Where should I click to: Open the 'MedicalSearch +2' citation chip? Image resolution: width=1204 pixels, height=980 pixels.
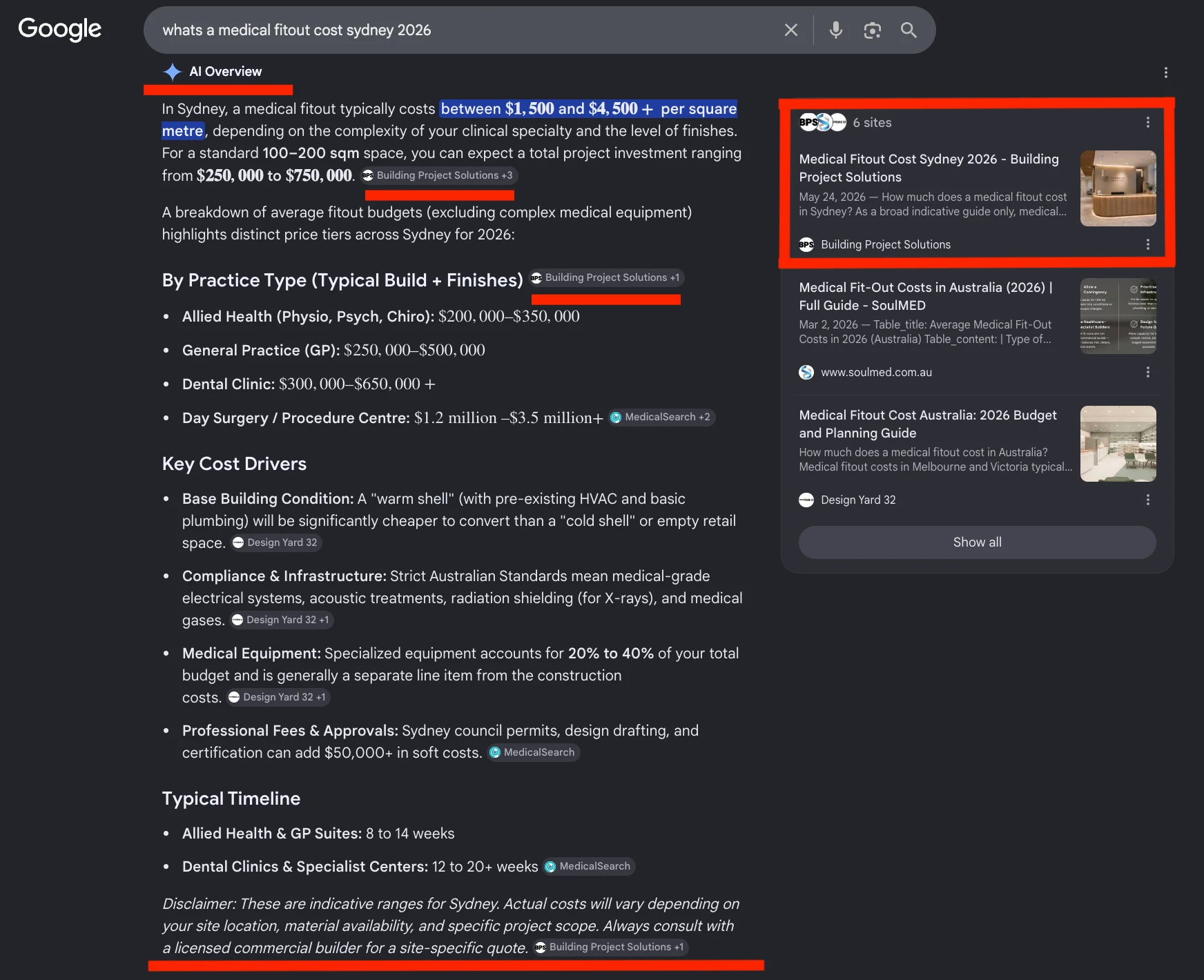click(x=661, y=417)
